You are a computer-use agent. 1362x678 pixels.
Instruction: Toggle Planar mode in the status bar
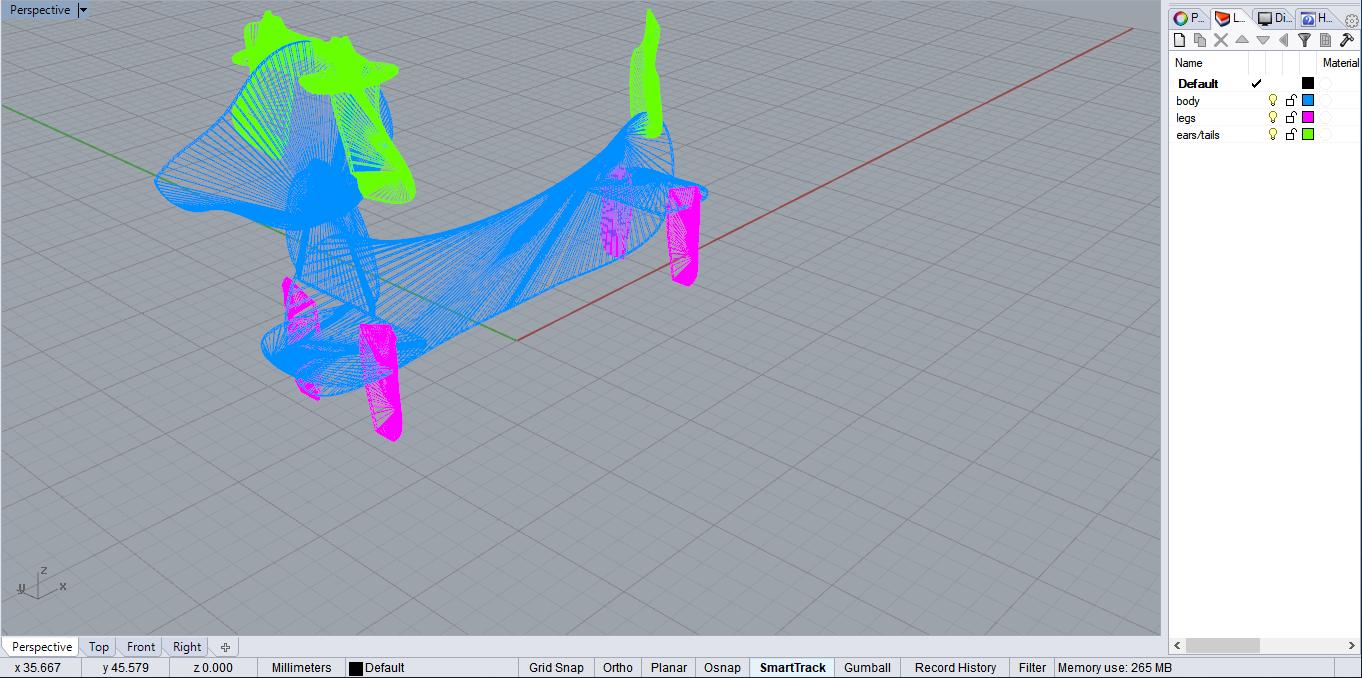pos(669,668)
